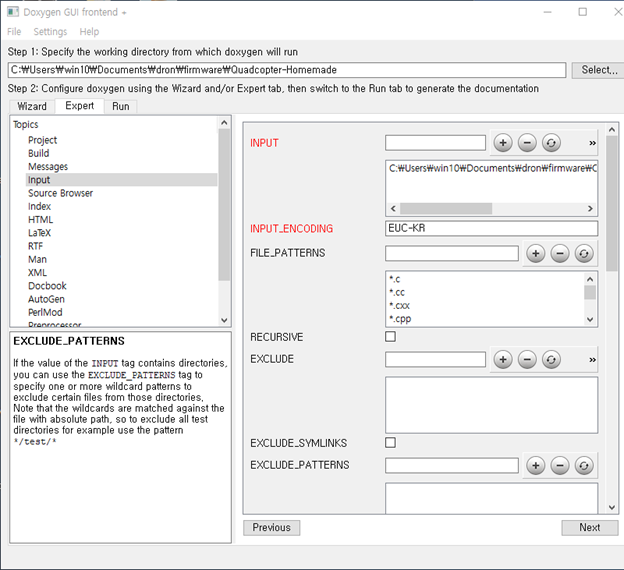Reset FILE_PATTERNS to default values
Viewport: 624px width, 570px height.
(584, 253)
